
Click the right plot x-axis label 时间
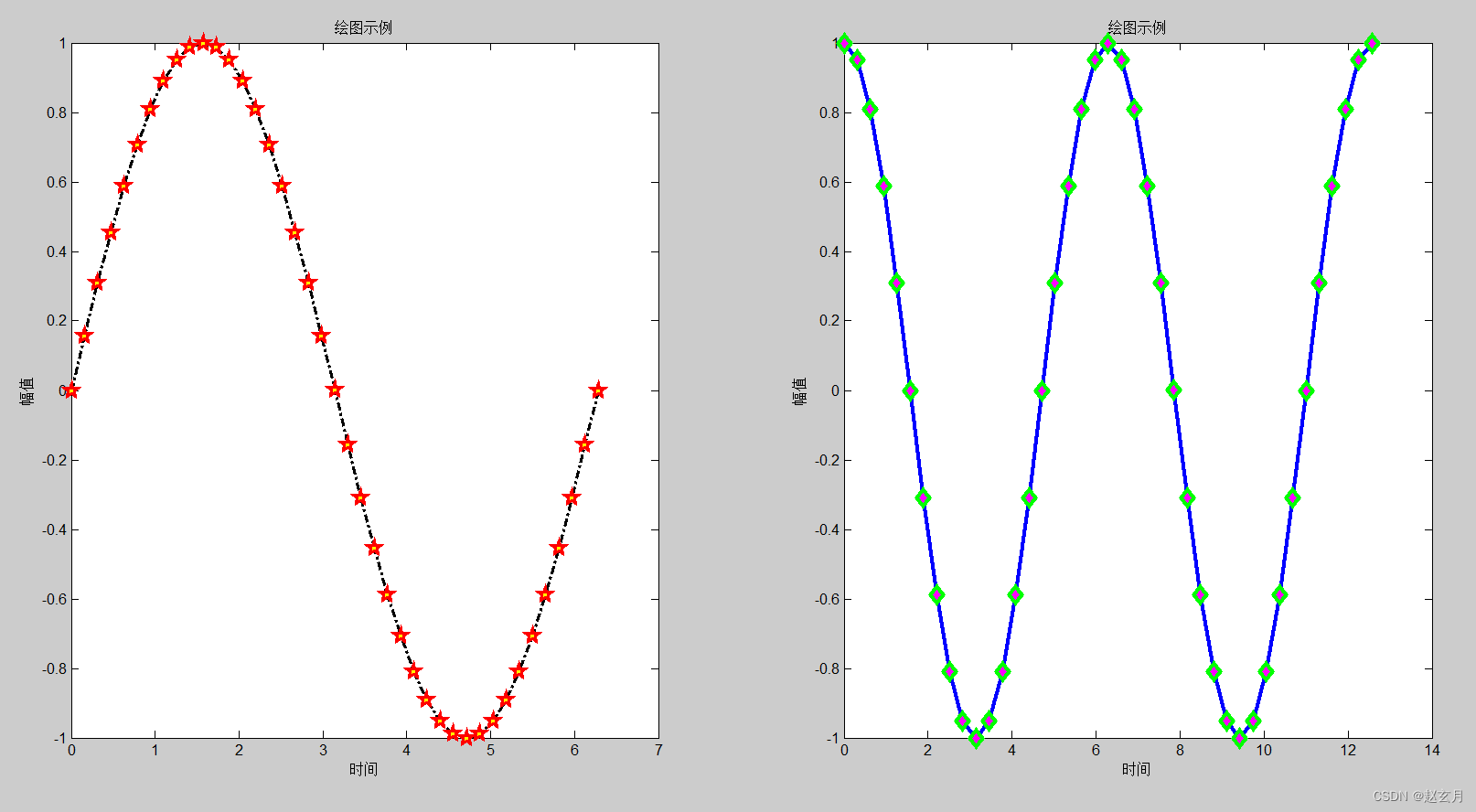coord(1136,769)
